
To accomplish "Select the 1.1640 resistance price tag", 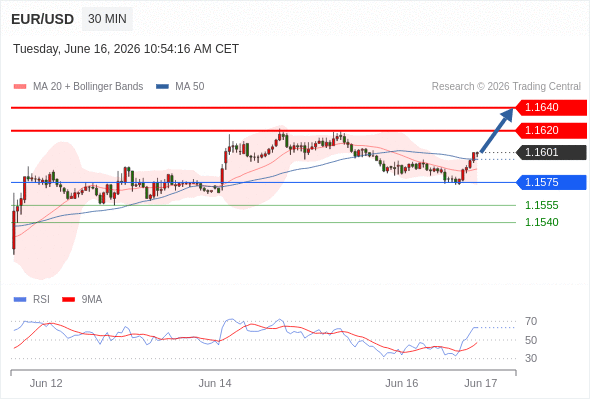I will [551, 108].
